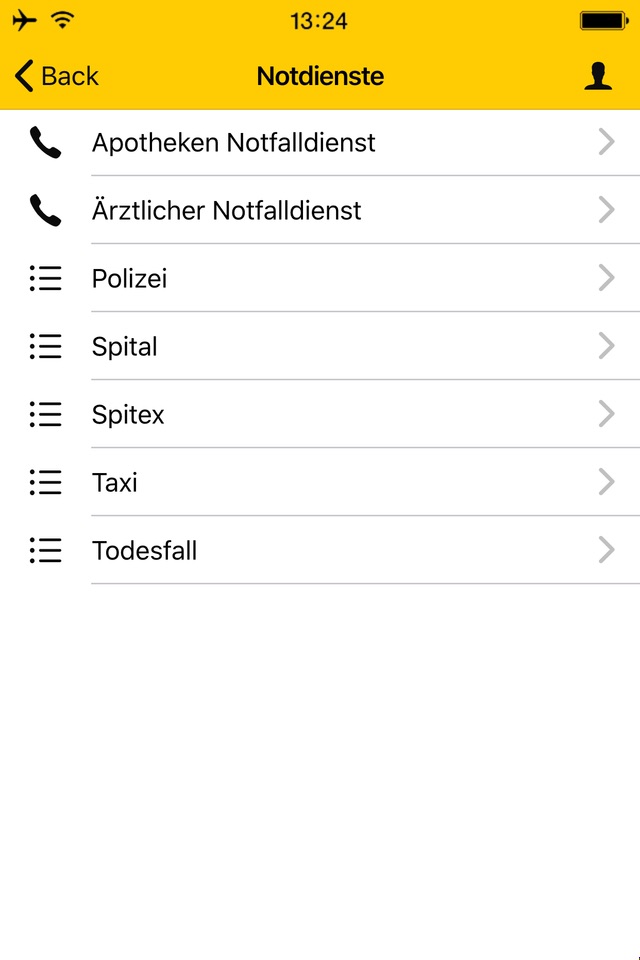
Task: Open the user profile icon
Action: pos(598,77)
